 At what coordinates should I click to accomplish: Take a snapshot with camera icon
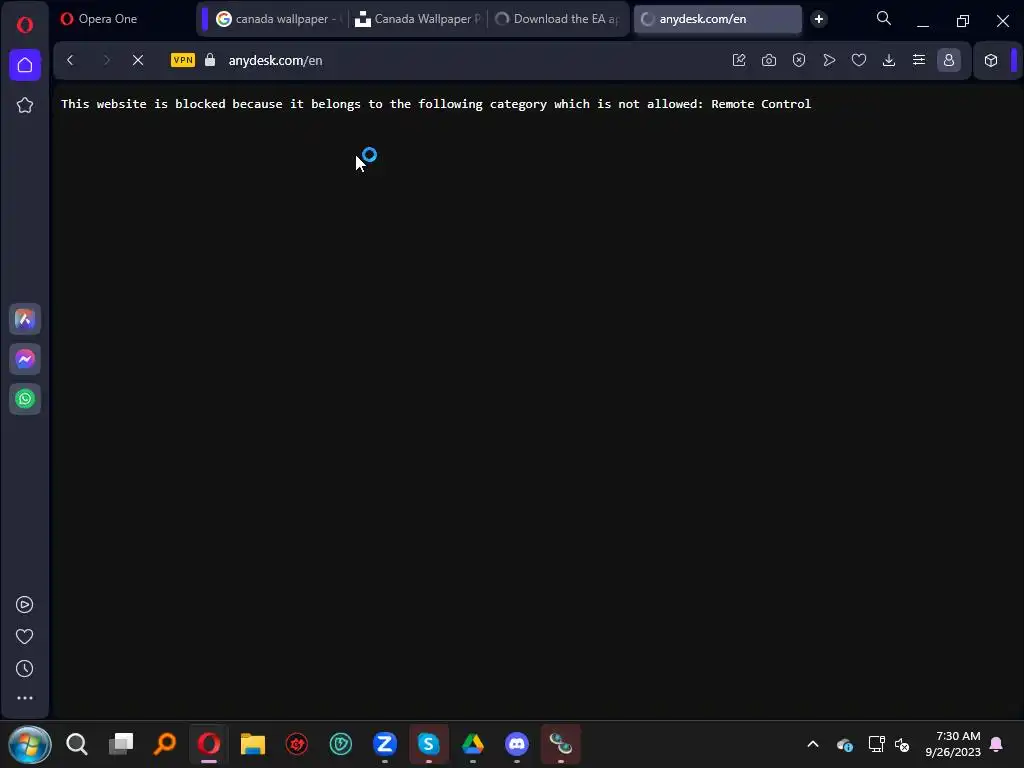769,60
